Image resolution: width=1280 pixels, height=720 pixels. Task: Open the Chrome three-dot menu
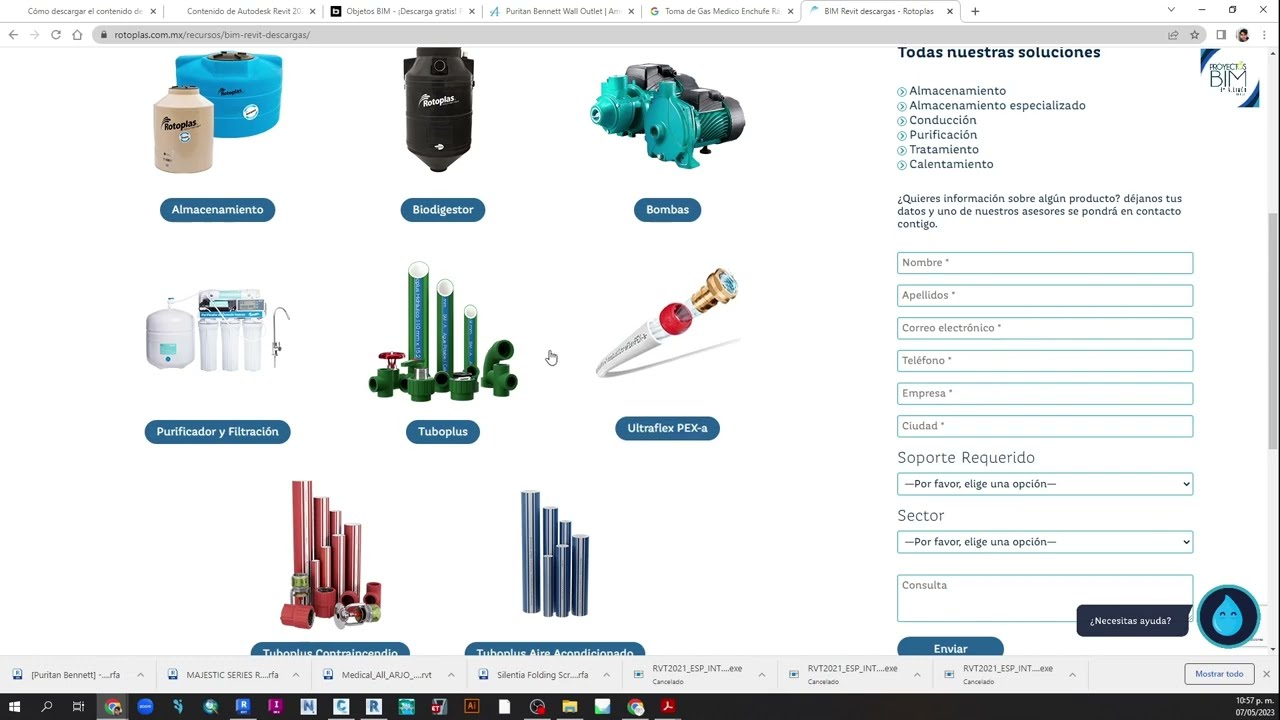point(1265,35)
